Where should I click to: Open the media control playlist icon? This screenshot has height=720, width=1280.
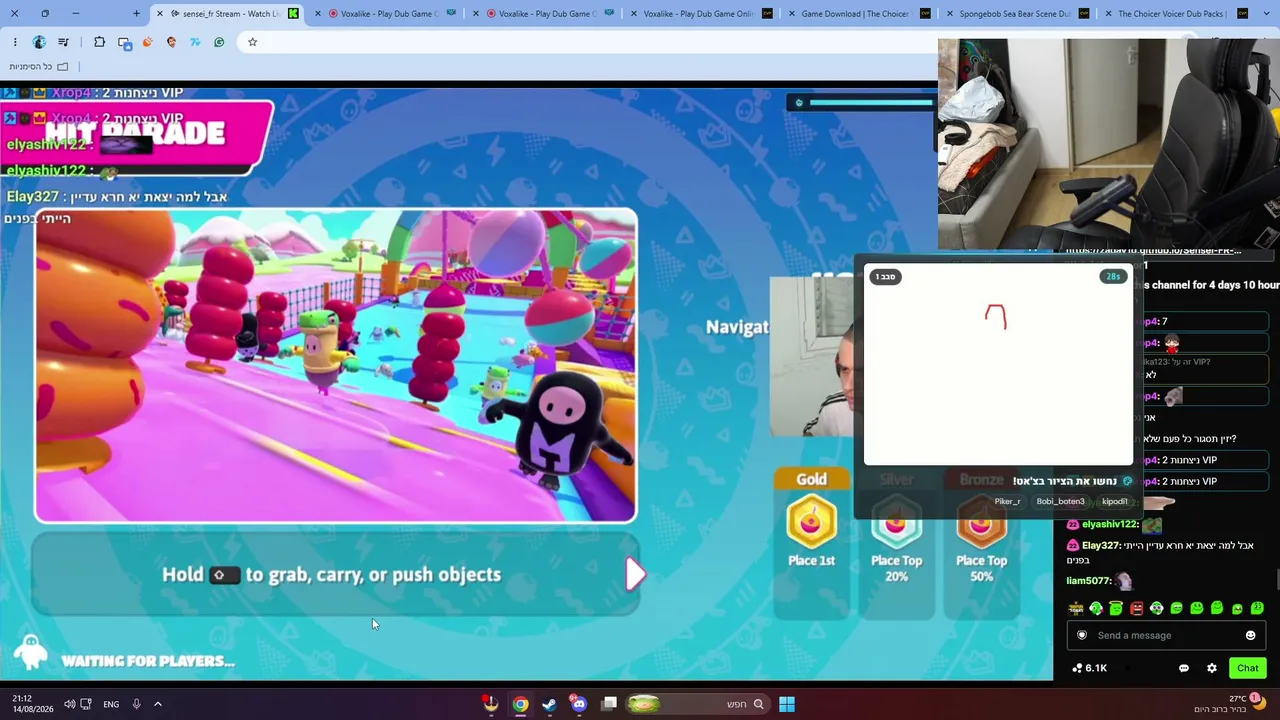coord(64,42)
